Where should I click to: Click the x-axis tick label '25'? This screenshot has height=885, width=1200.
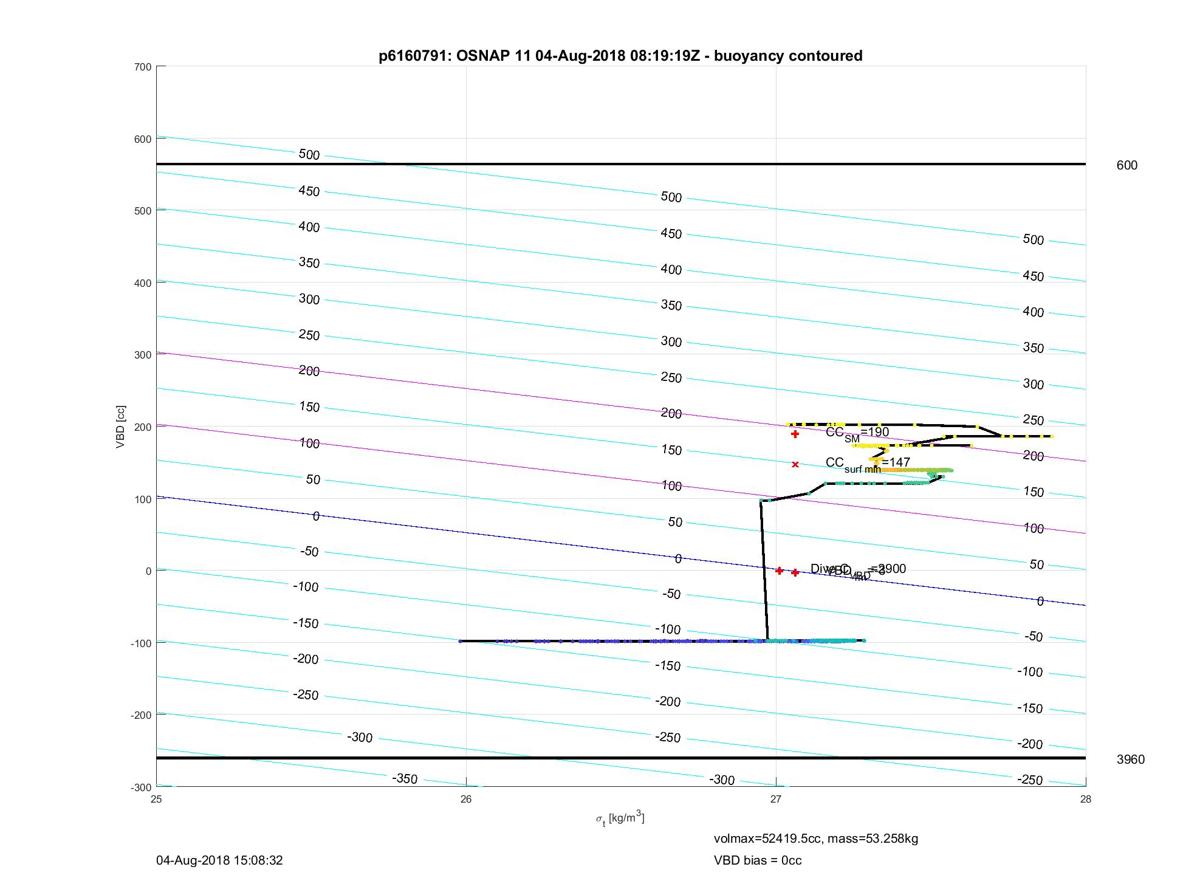156,798
